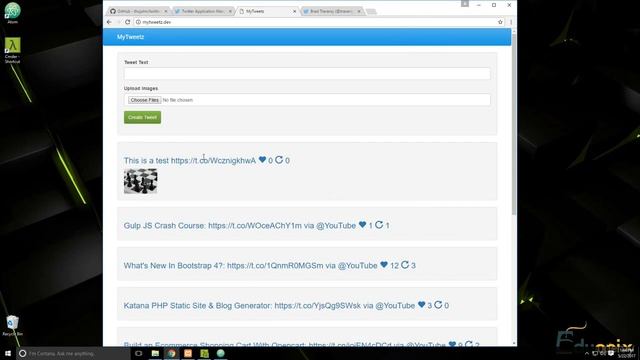Open the orange app icon in the taskbar
This screenshot has width=640, height=360.
tap(188, 353)
